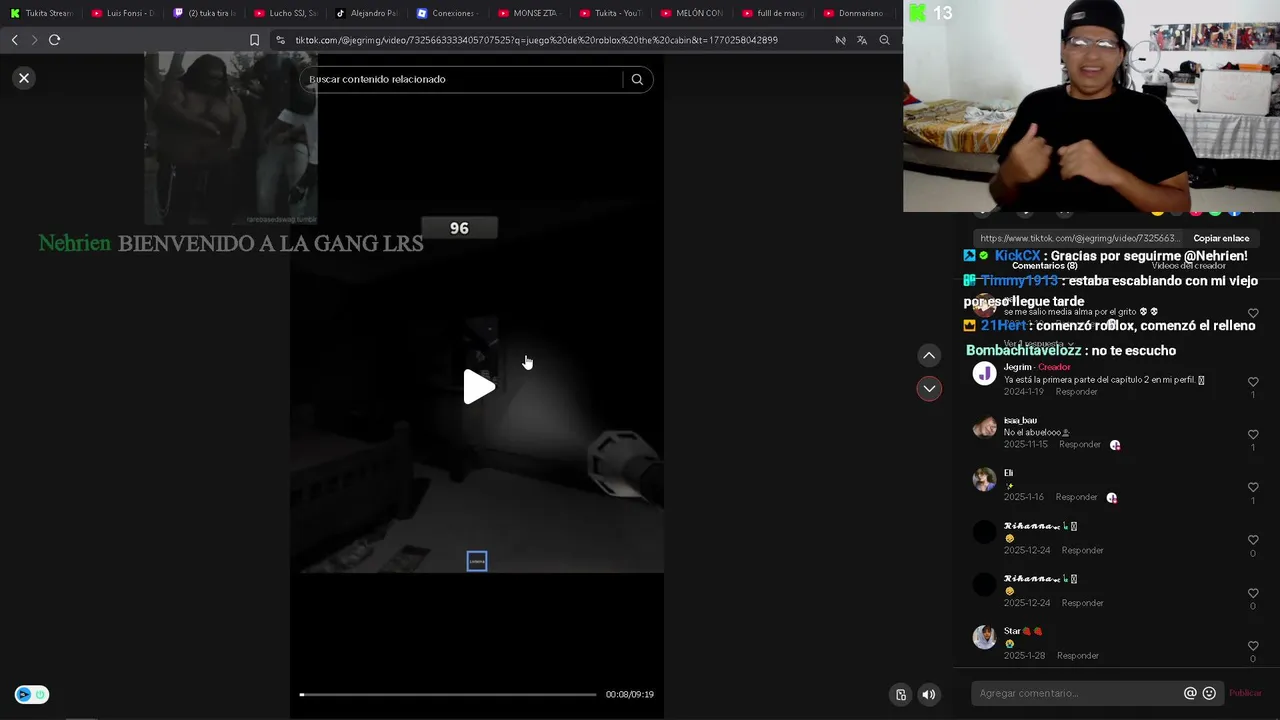Click site info icon in address bar
Viewport: 1280px width, 720px height.
281,40
